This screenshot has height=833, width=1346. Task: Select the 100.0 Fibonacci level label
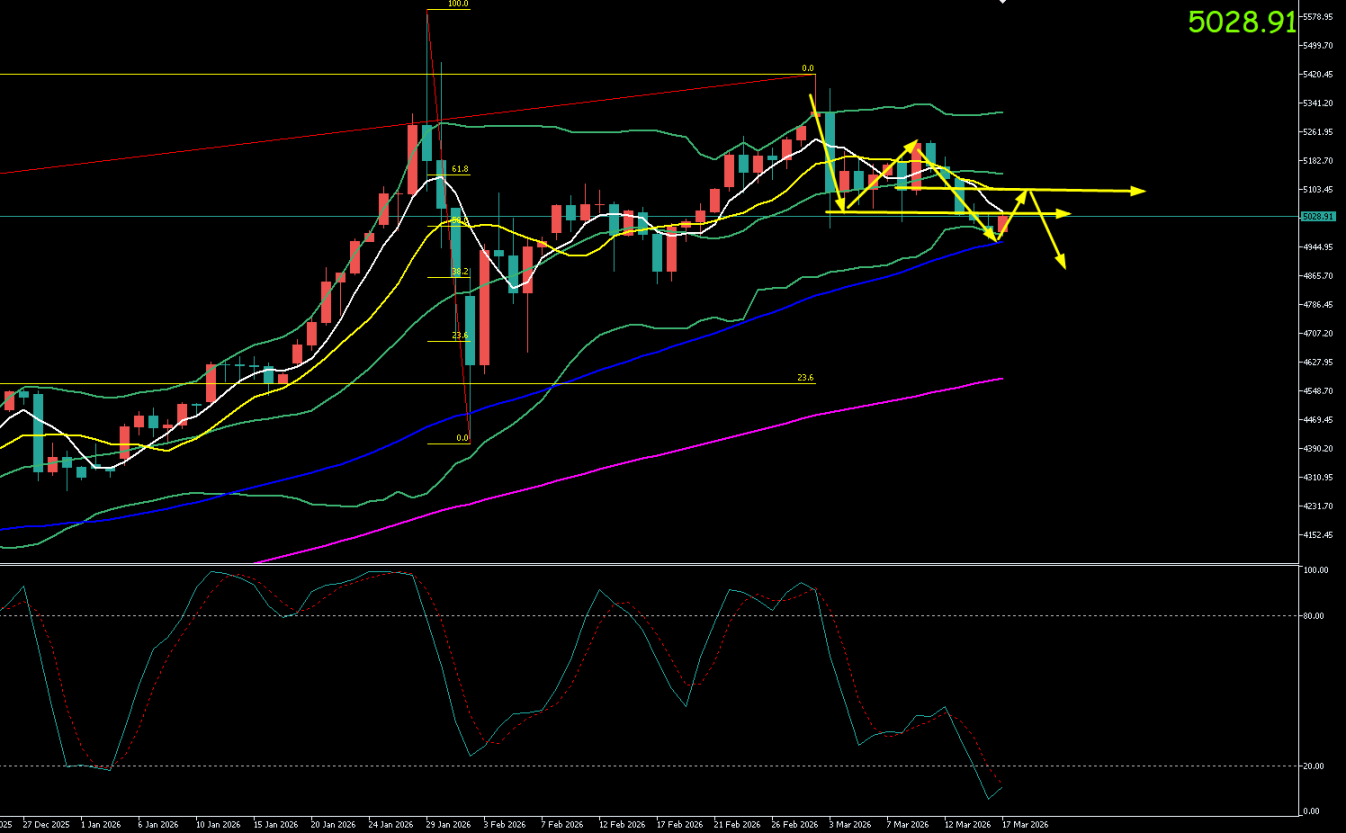[x=457, y=4]
